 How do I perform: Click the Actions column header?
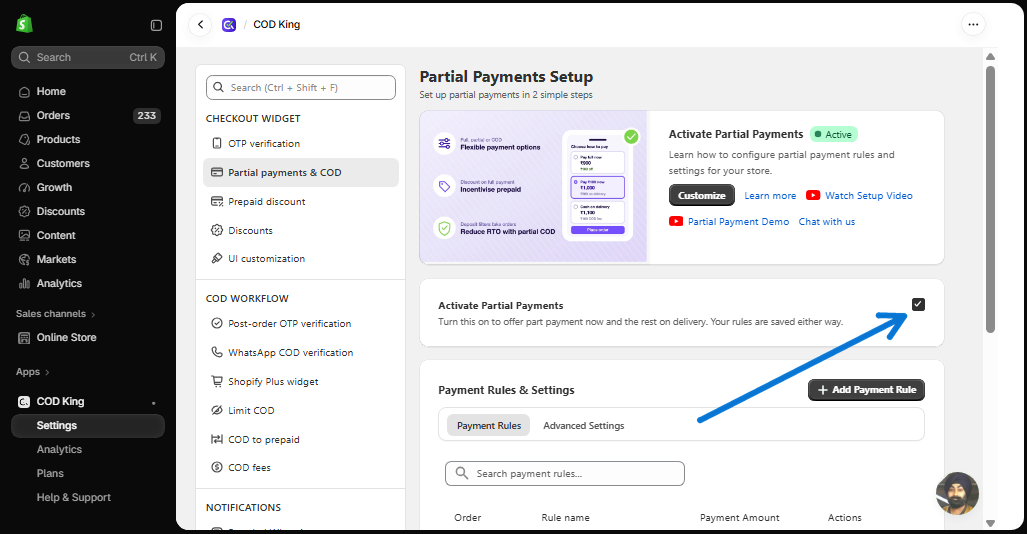(844, 518)
